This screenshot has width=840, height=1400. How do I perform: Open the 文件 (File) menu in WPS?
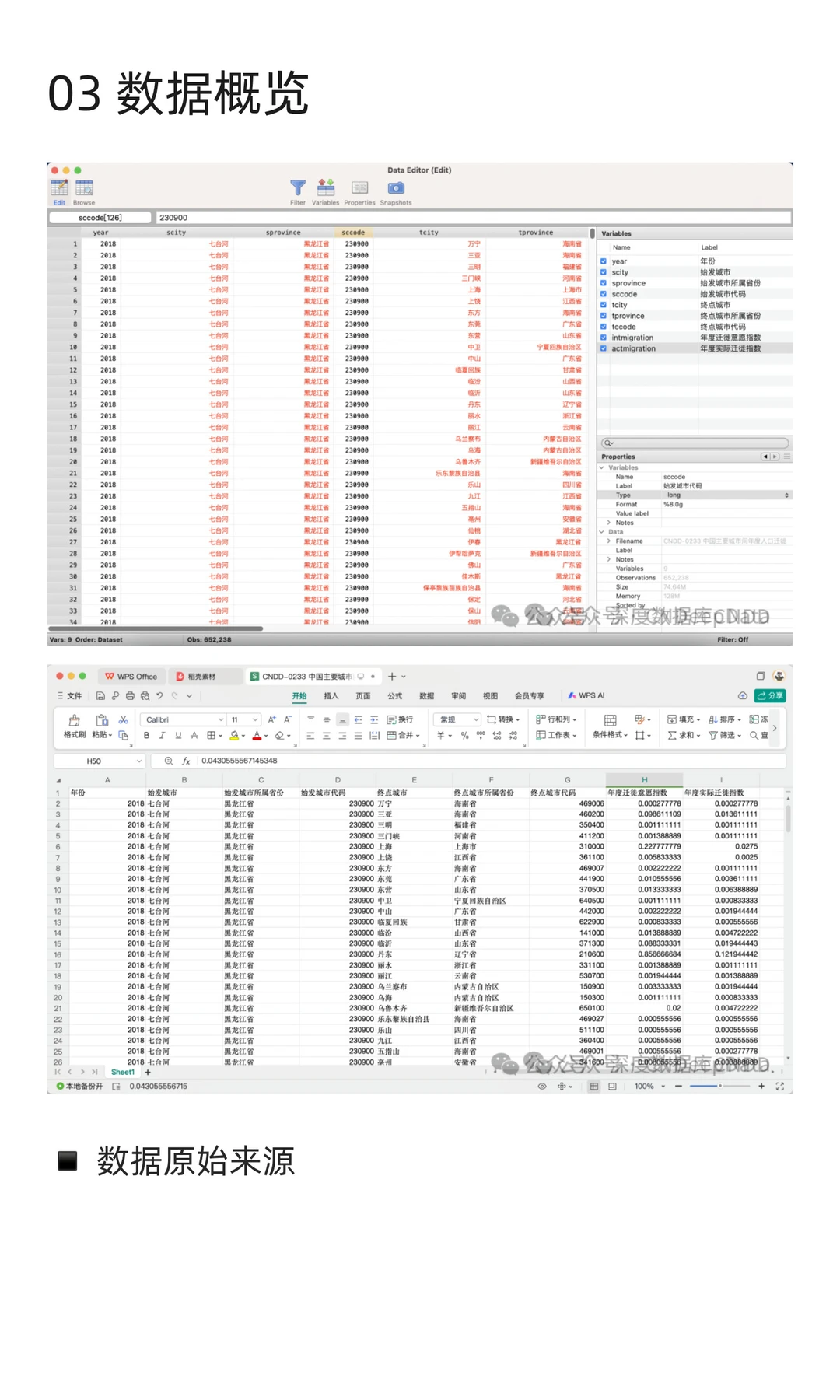coord(69,696)
